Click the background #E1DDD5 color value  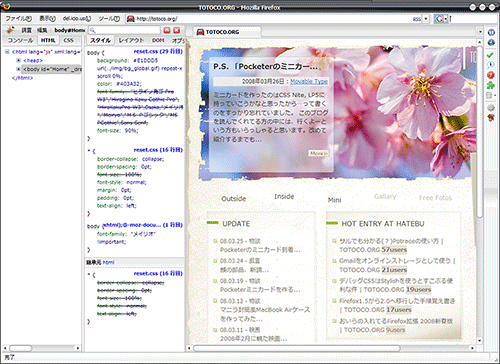pos(146,60)
